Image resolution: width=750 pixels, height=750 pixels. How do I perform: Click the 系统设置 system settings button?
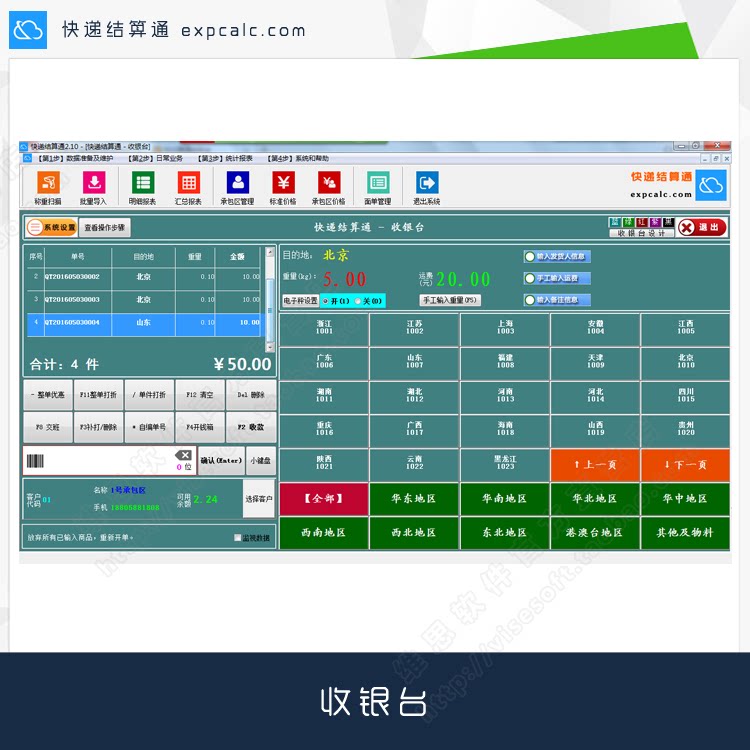[52, 227]
